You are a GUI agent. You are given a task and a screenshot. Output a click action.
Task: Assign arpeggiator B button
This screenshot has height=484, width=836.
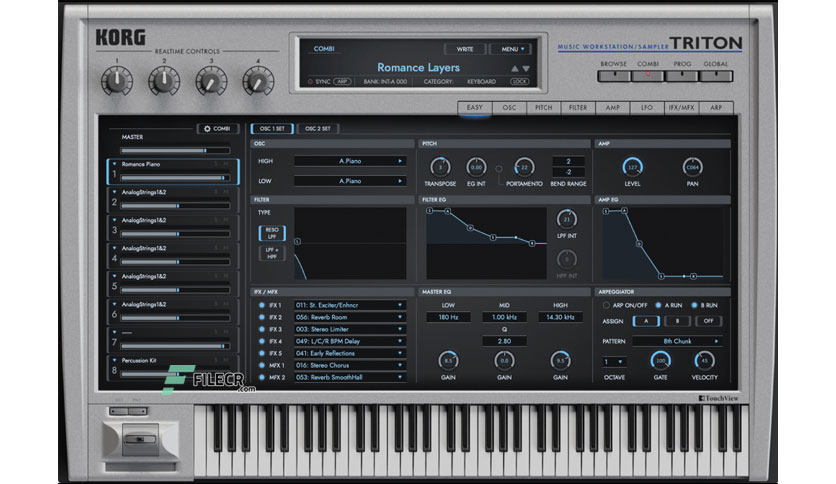click(678, 321)
